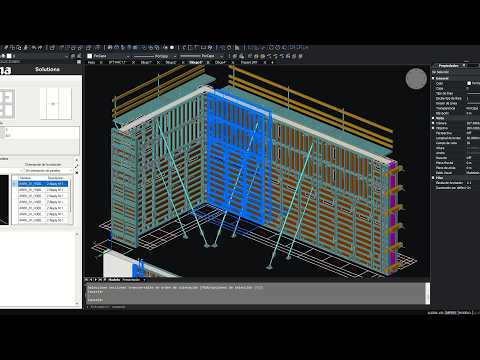Select the highlighted blue row in the solutions table
The width and height of the screenshot is (480, 360).
(x=43, y=184)
